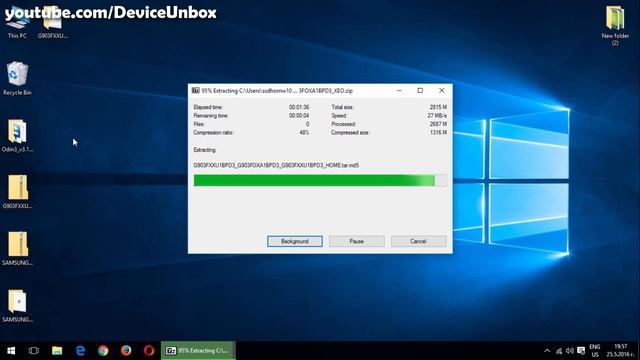Open File Explorer from taskbar
This screenshot has height=360, width=640.
click(x=57, y=351)
